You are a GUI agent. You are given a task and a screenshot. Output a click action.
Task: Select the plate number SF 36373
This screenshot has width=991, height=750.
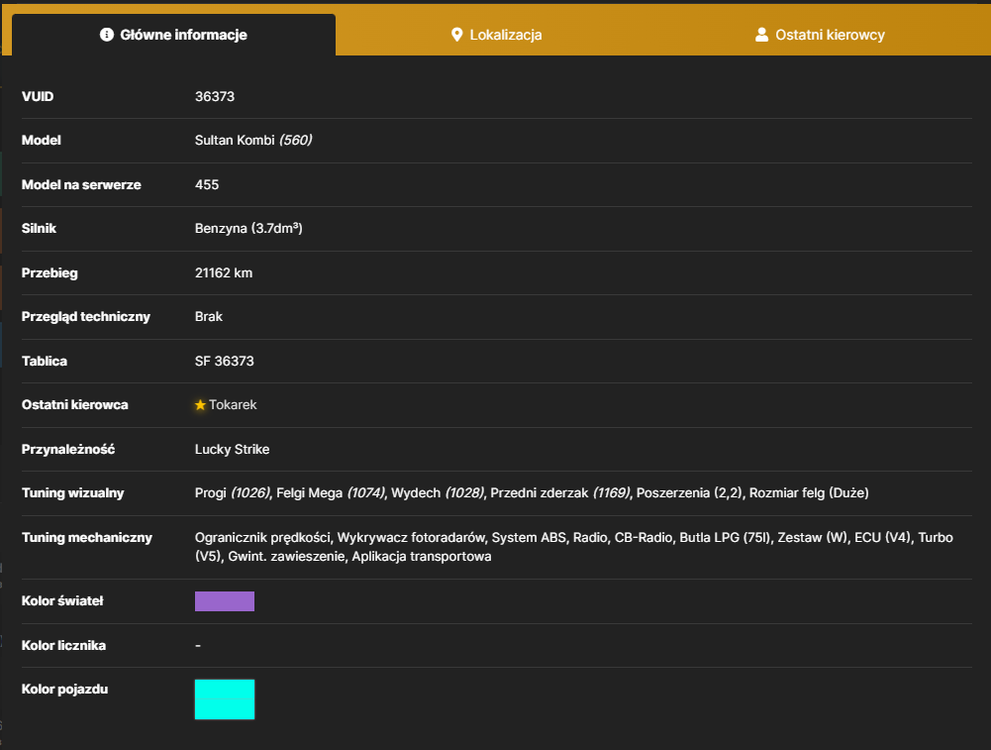point(224,361)
